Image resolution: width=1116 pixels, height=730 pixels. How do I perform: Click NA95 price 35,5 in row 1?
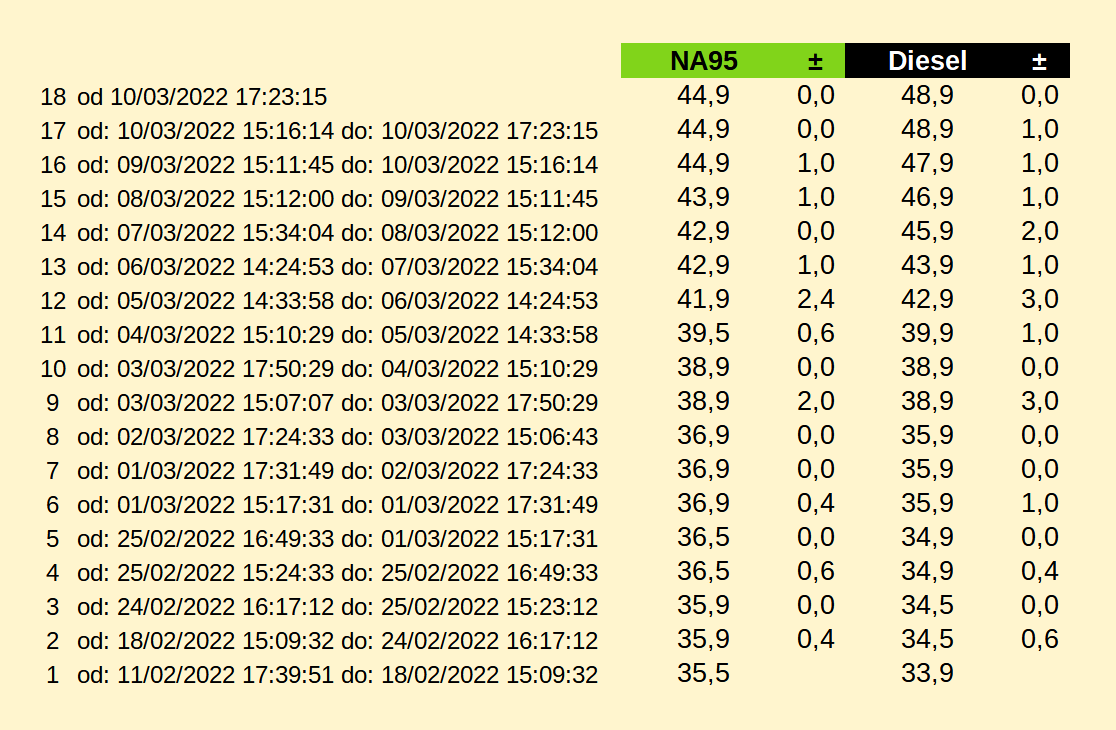(703, 673)
